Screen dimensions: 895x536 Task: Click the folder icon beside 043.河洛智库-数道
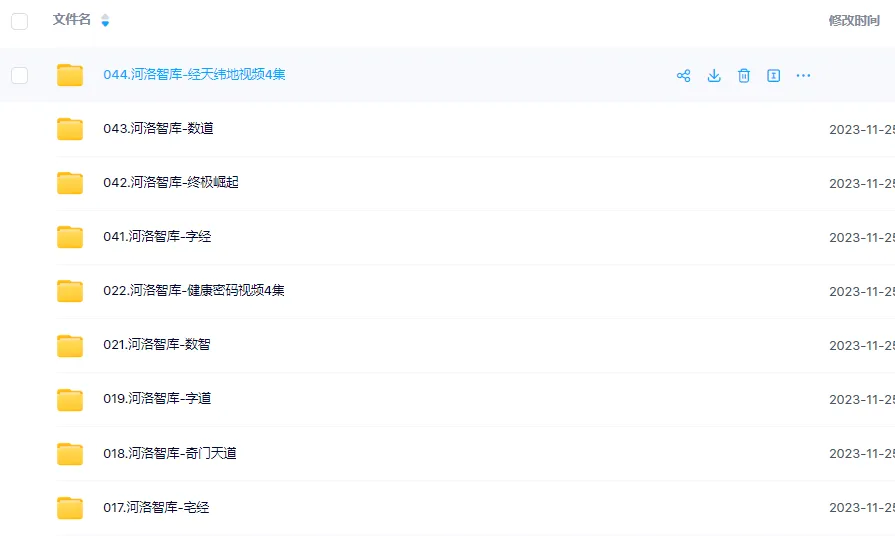[70, 129]
